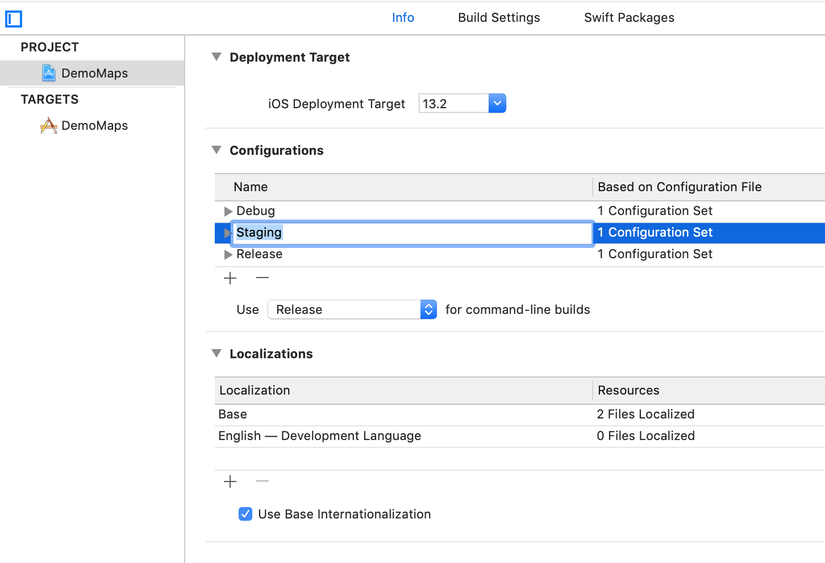Select the Info tab

click(403, 18)
